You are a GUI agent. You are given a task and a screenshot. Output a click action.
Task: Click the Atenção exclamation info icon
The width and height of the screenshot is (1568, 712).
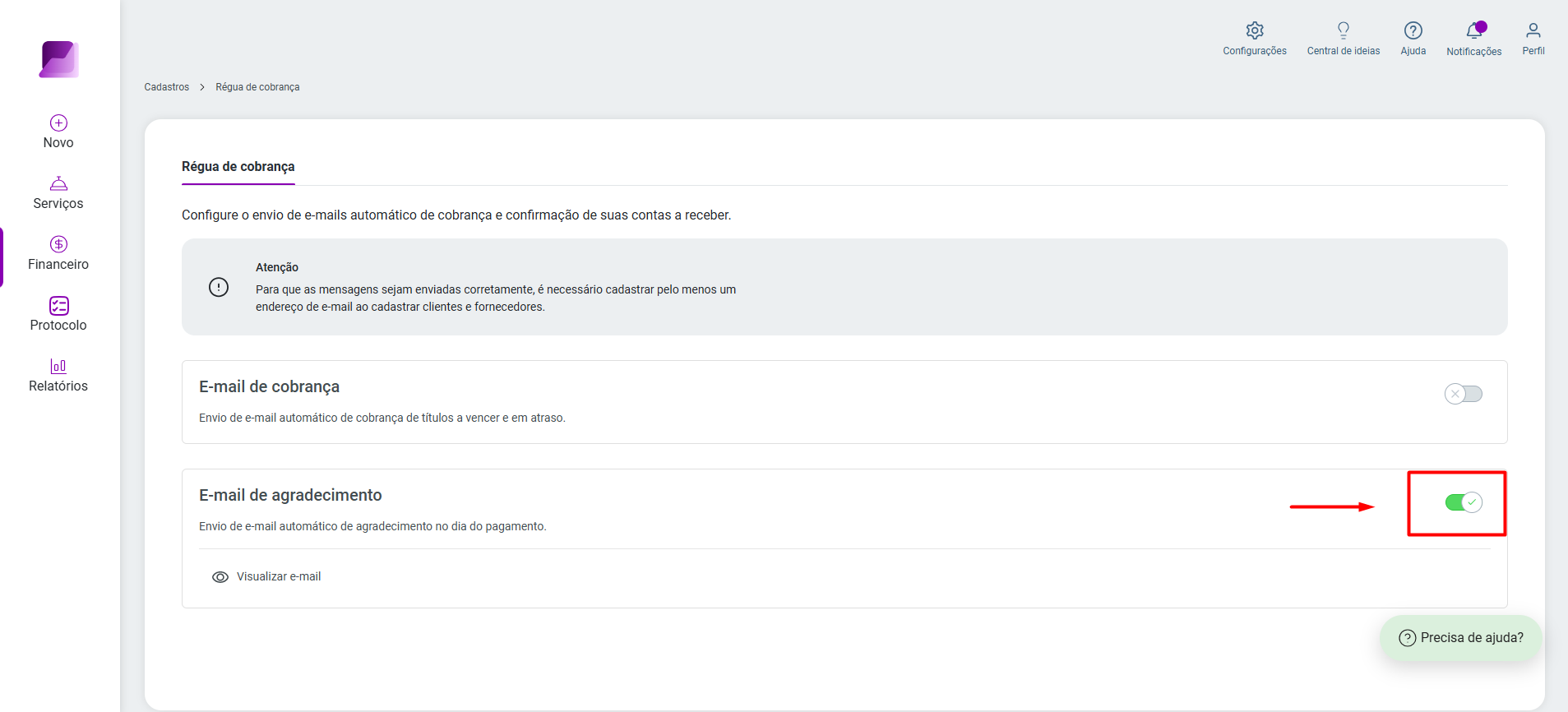point(219,287)
